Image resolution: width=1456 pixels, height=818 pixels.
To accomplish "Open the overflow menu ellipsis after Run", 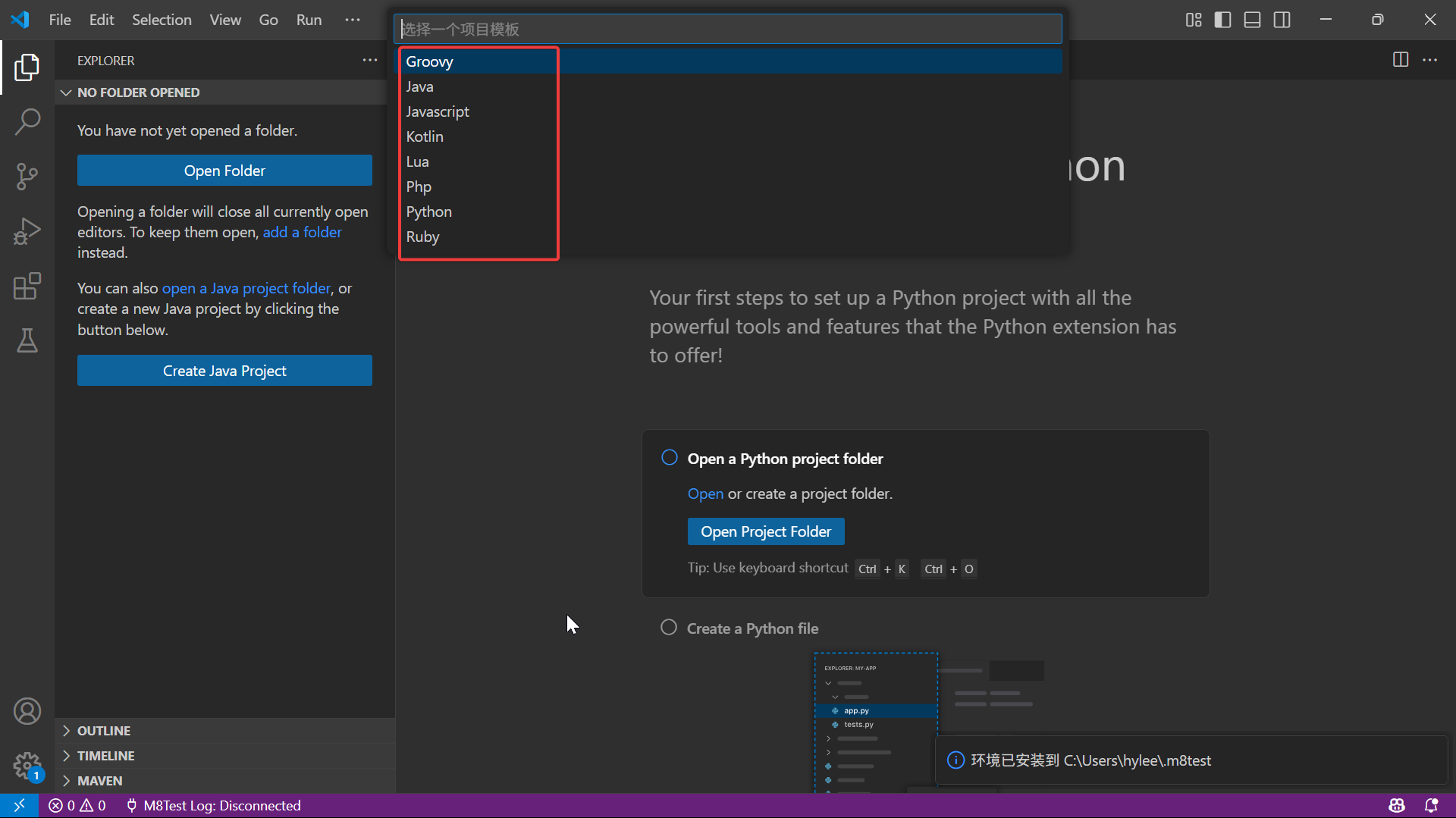I will coord(352,20).
